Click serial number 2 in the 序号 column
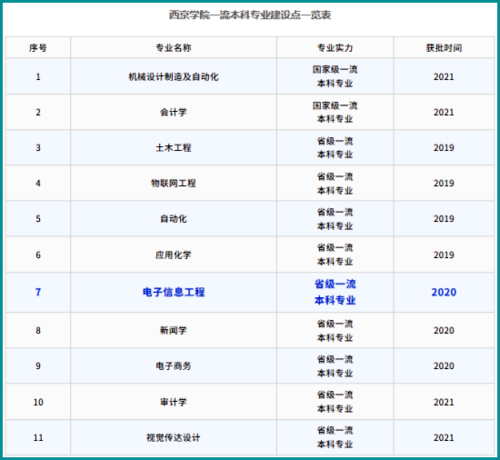Viewport: 500px width, 460px height. coord(38,112)
